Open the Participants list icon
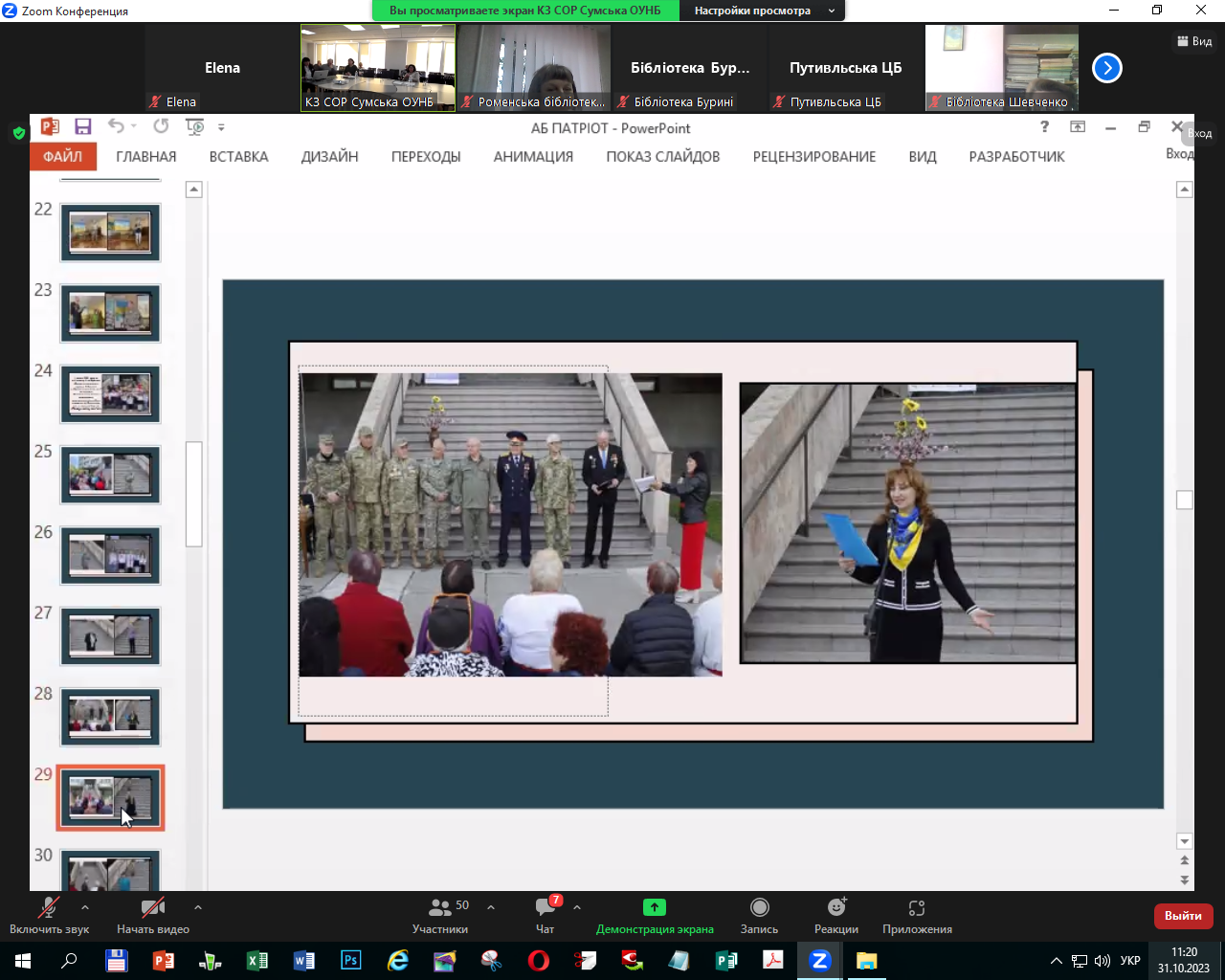The image size is (1225, 980). point(440,907)
